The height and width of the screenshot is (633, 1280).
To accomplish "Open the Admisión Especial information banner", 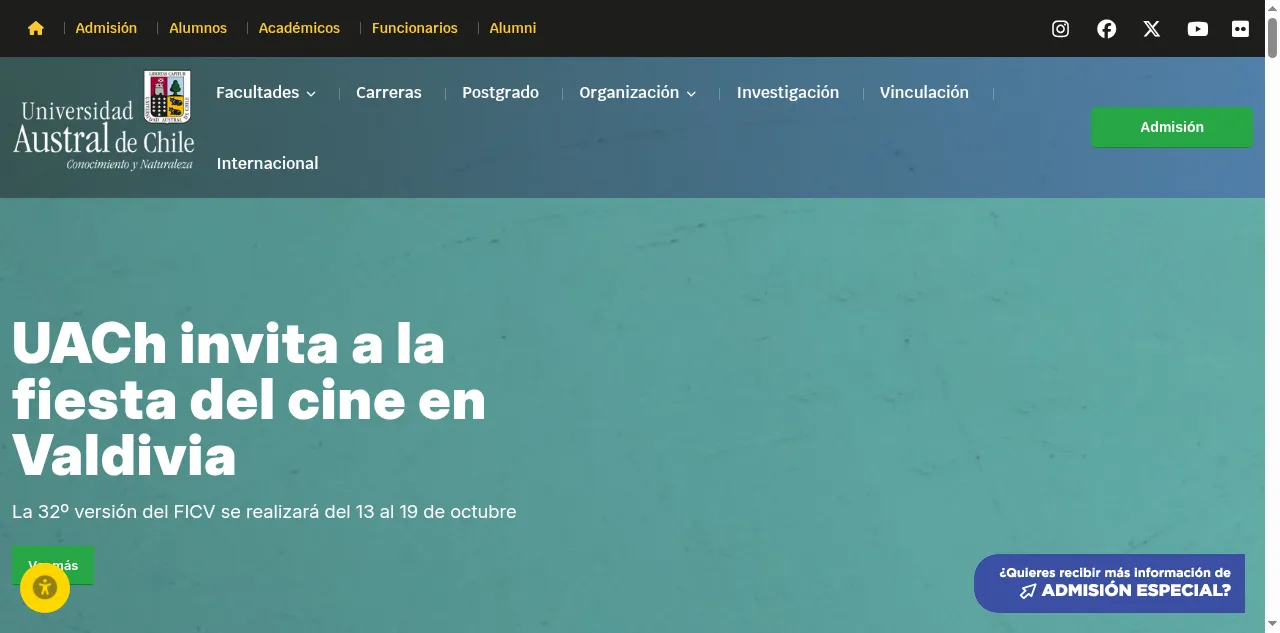I will pos(1110,583).
